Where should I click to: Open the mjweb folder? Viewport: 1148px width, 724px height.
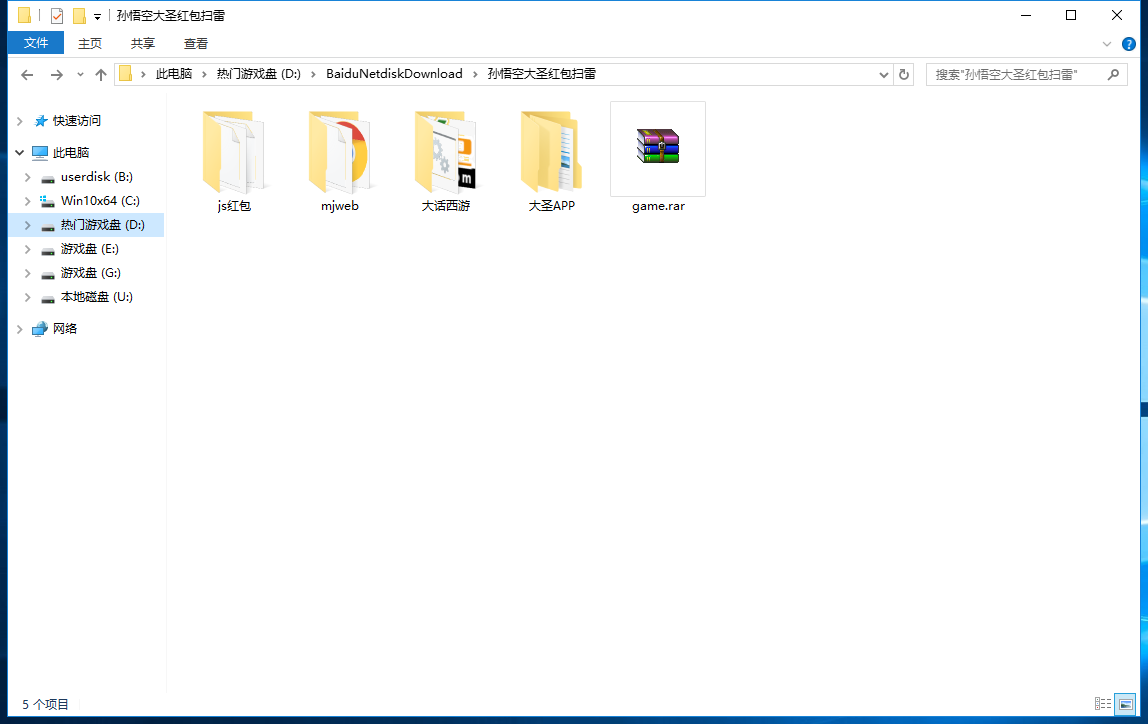click(339, 153)
